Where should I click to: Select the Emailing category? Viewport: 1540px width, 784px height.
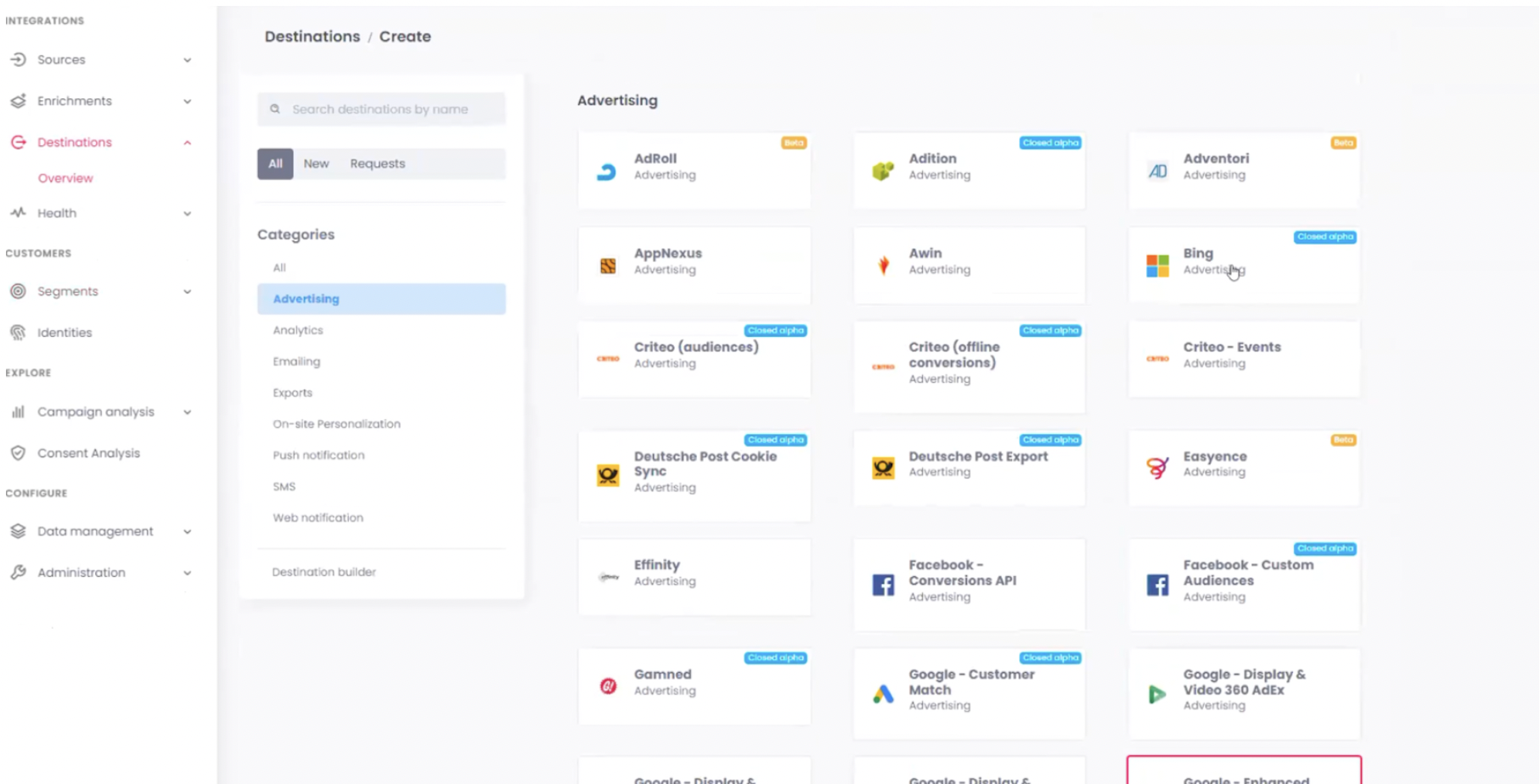(296, 361)
